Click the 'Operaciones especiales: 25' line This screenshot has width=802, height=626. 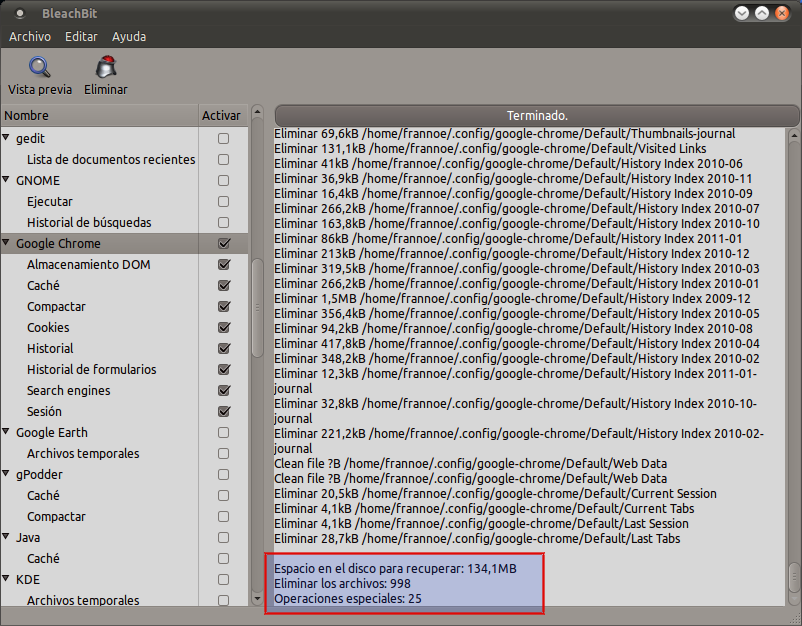point(348,598)
